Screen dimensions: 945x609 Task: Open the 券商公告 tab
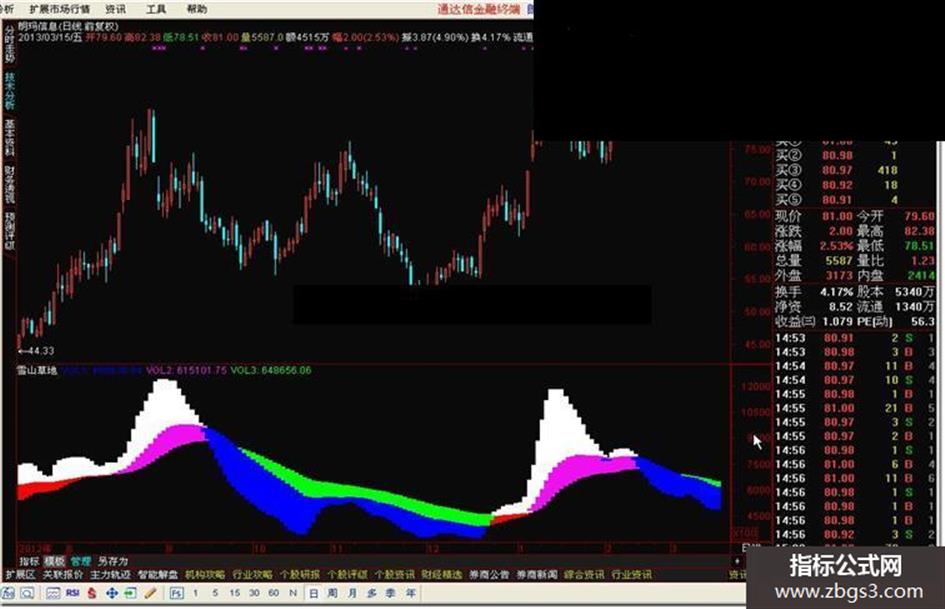(x=489, y=575)
